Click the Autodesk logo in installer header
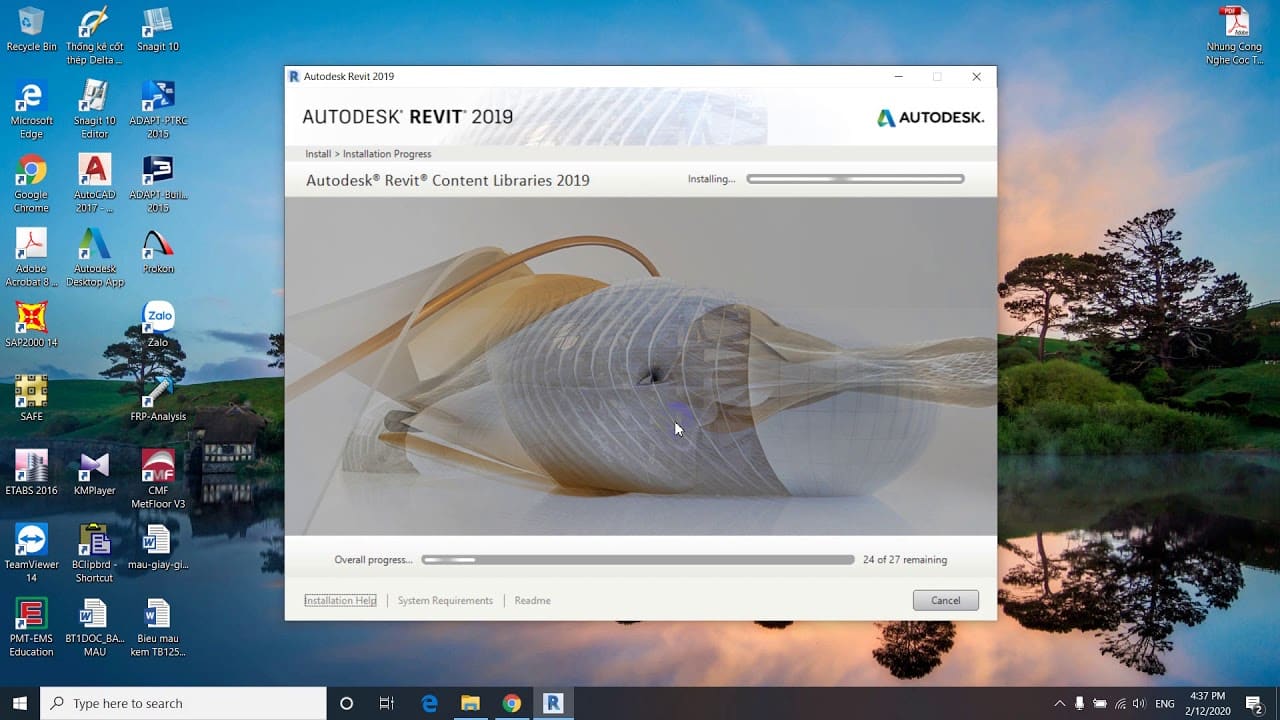Screen dimensions: 1280x720 [930, 117]
